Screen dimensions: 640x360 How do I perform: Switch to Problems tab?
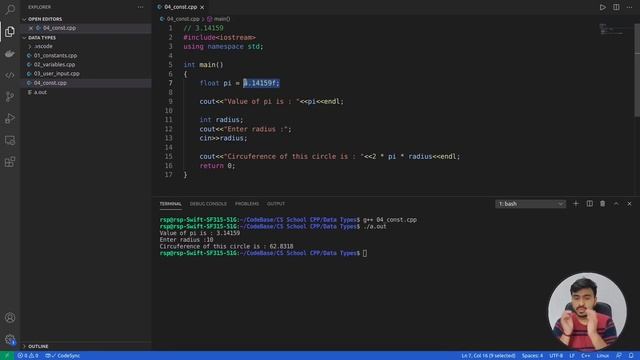[247, 204]
